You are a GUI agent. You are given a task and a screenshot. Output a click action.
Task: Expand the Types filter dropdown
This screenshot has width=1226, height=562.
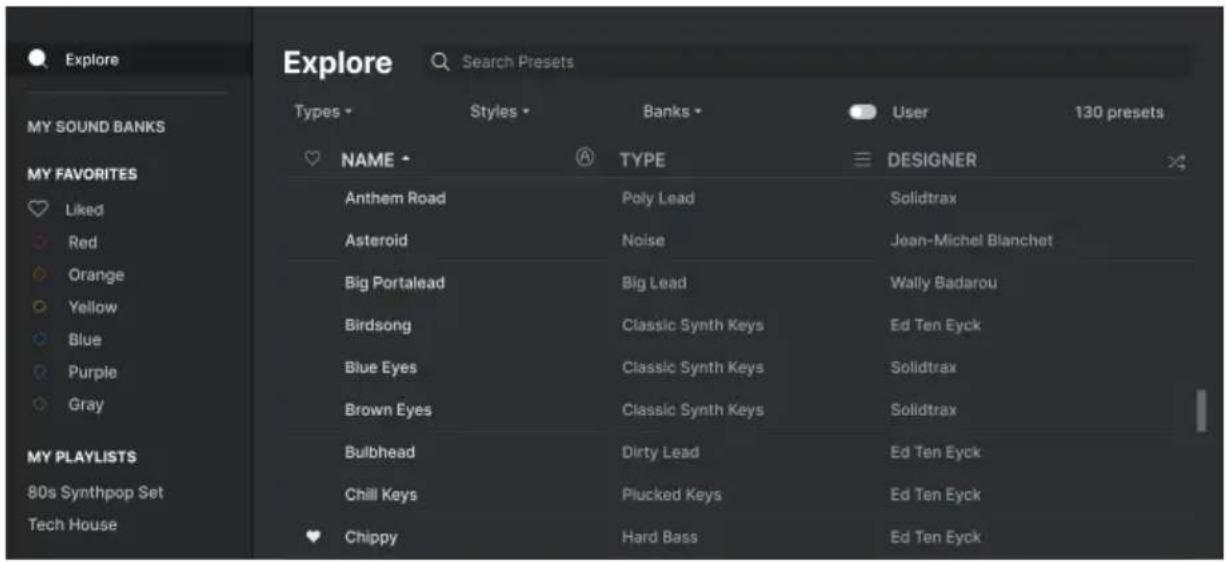322,112
